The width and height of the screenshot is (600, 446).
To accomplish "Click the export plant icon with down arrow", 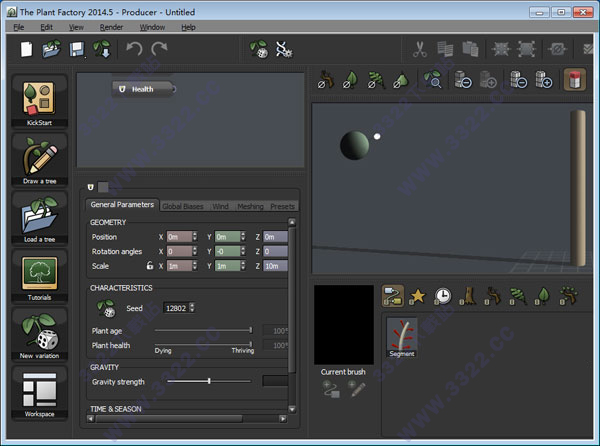I will tap(102, 49).
